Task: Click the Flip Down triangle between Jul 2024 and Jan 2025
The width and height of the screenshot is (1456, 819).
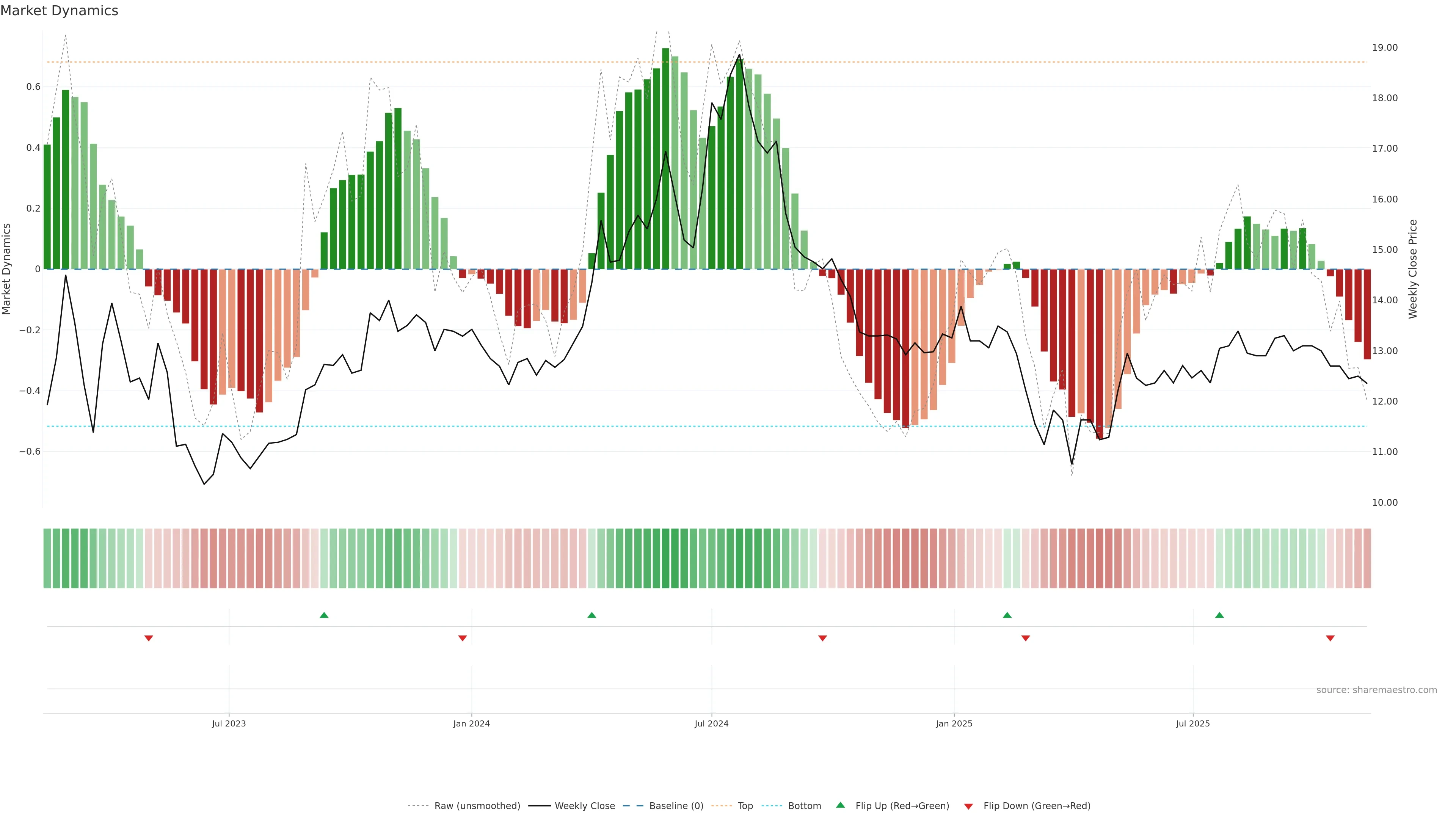Action: (x=822, y=638)
